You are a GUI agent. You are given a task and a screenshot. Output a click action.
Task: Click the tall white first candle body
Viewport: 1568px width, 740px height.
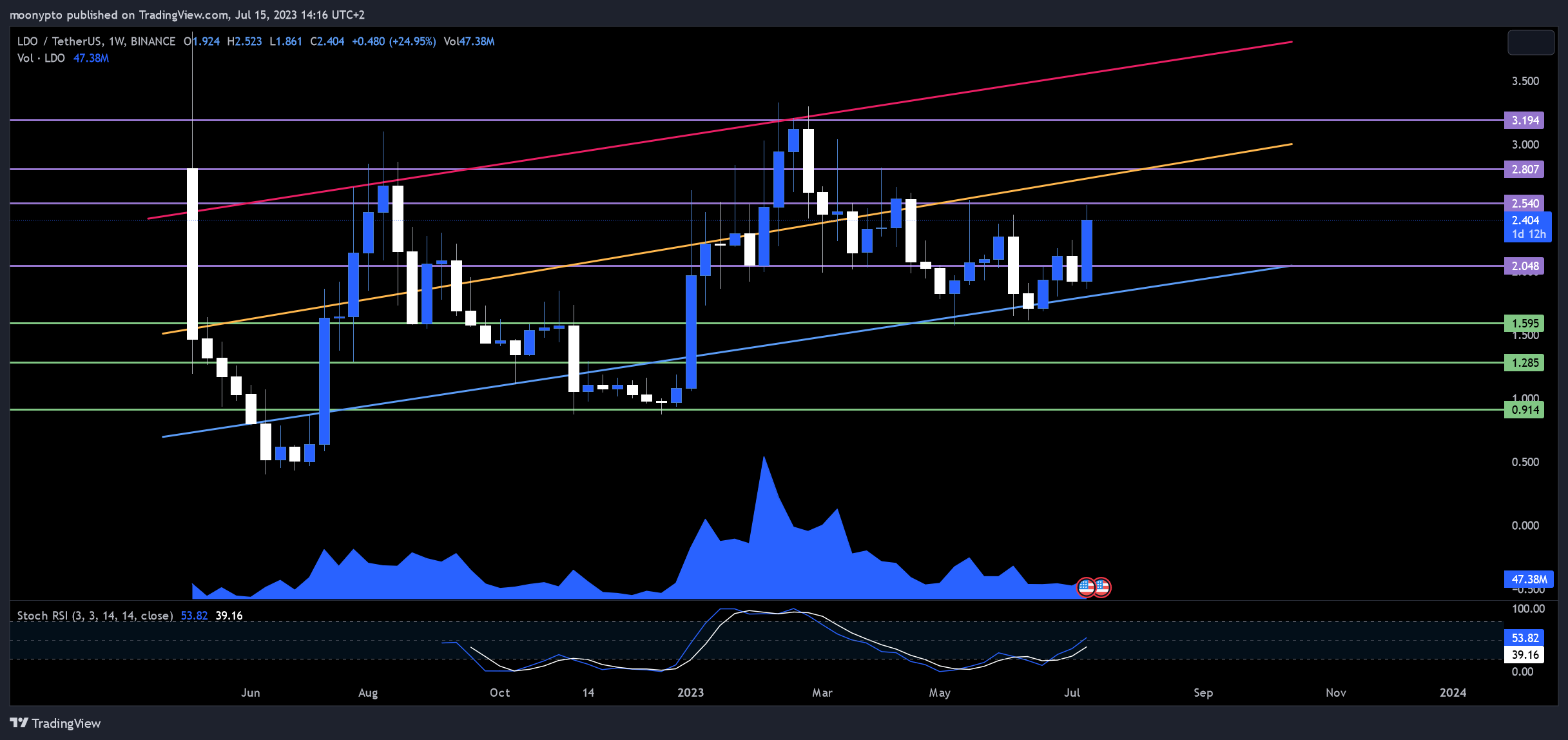[192, 253]
